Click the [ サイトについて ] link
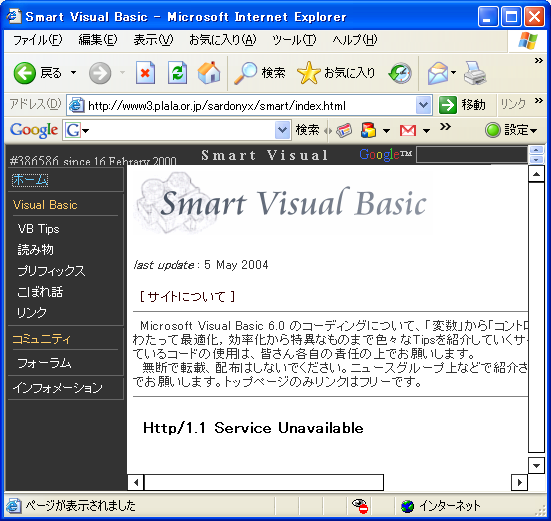The image size is (551, 521). click(187, 297)
